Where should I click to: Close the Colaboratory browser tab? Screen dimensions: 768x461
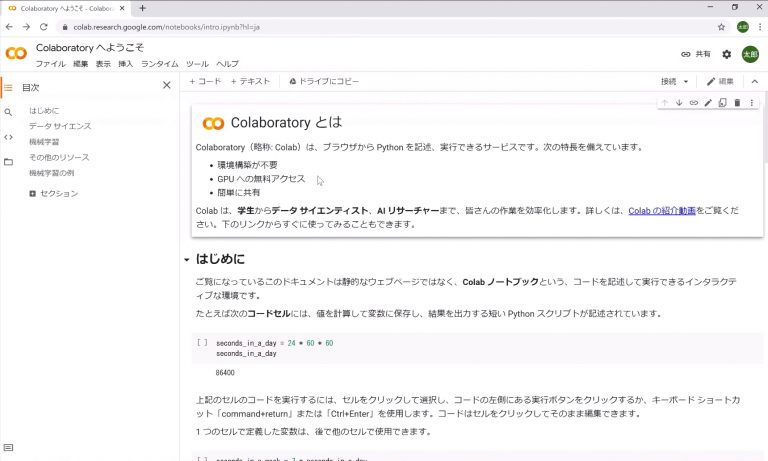click(122, 8)
